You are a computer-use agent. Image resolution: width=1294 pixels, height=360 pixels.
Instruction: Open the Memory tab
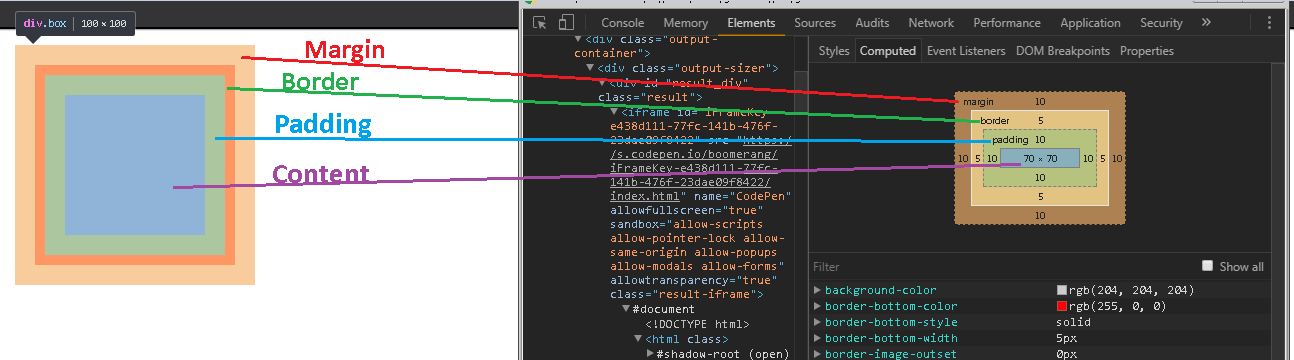coord(685,23)
